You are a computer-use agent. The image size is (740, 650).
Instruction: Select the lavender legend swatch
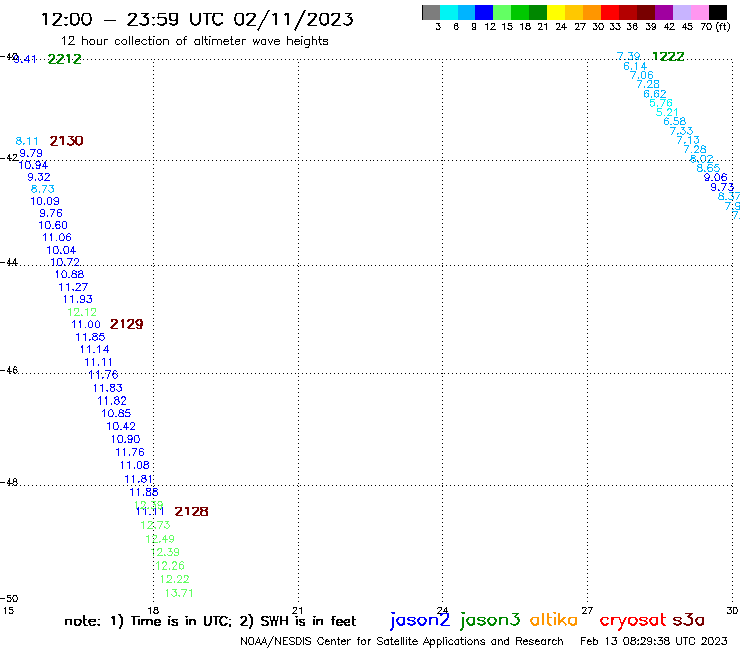[681, 12]
